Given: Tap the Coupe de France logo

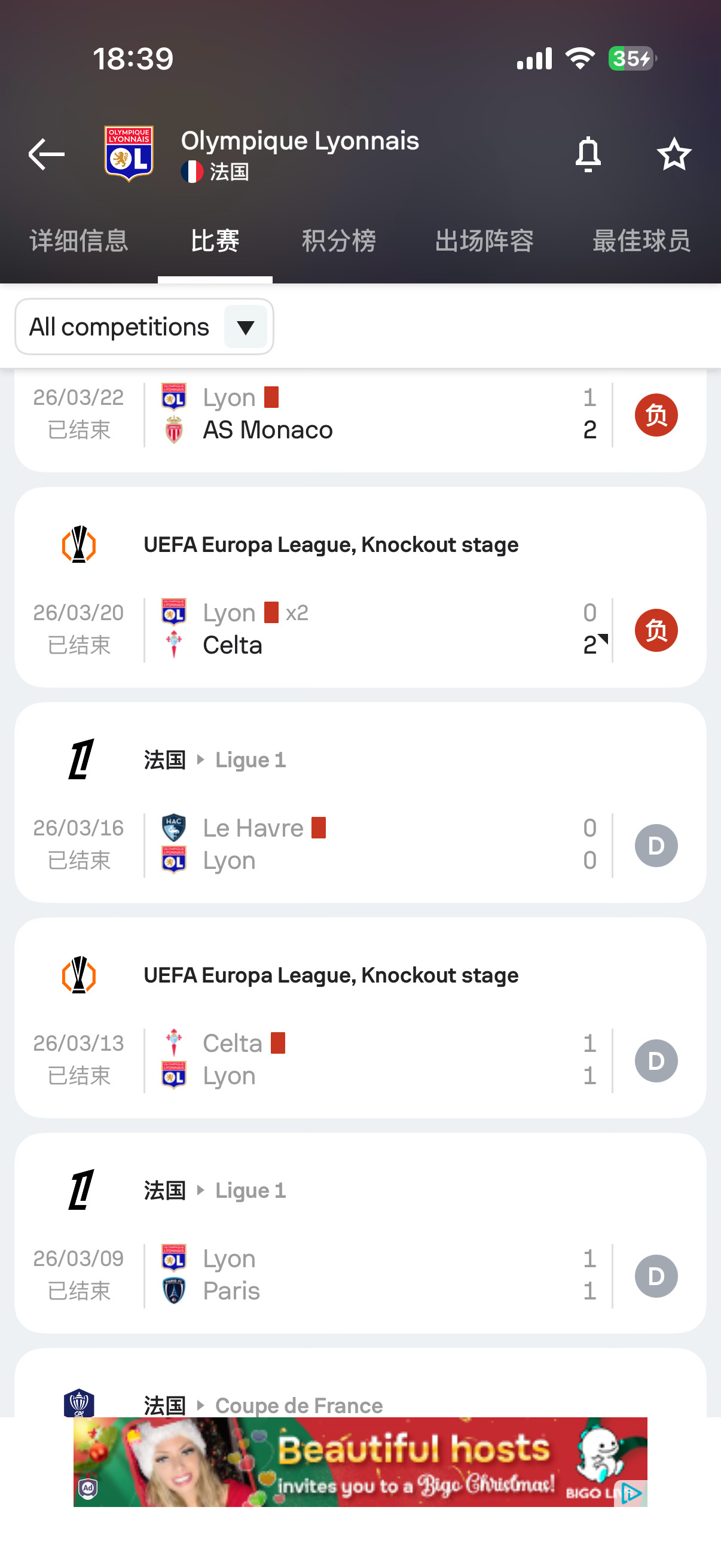Looking at the screenshot, I should [79, 1403].
